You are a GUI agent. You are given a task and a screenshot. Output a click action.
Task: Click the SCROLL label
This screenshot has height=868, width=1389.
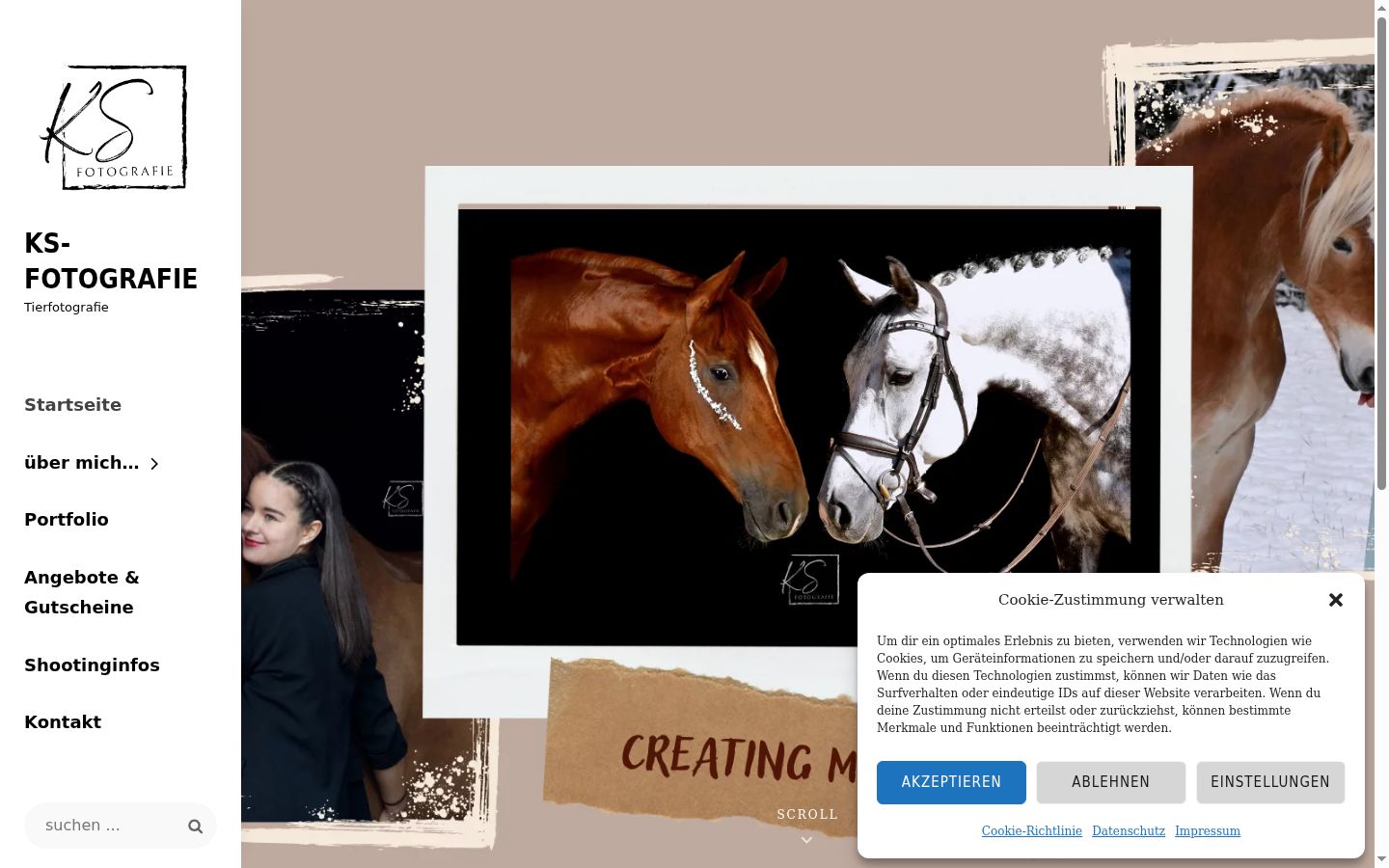point(807,814)
